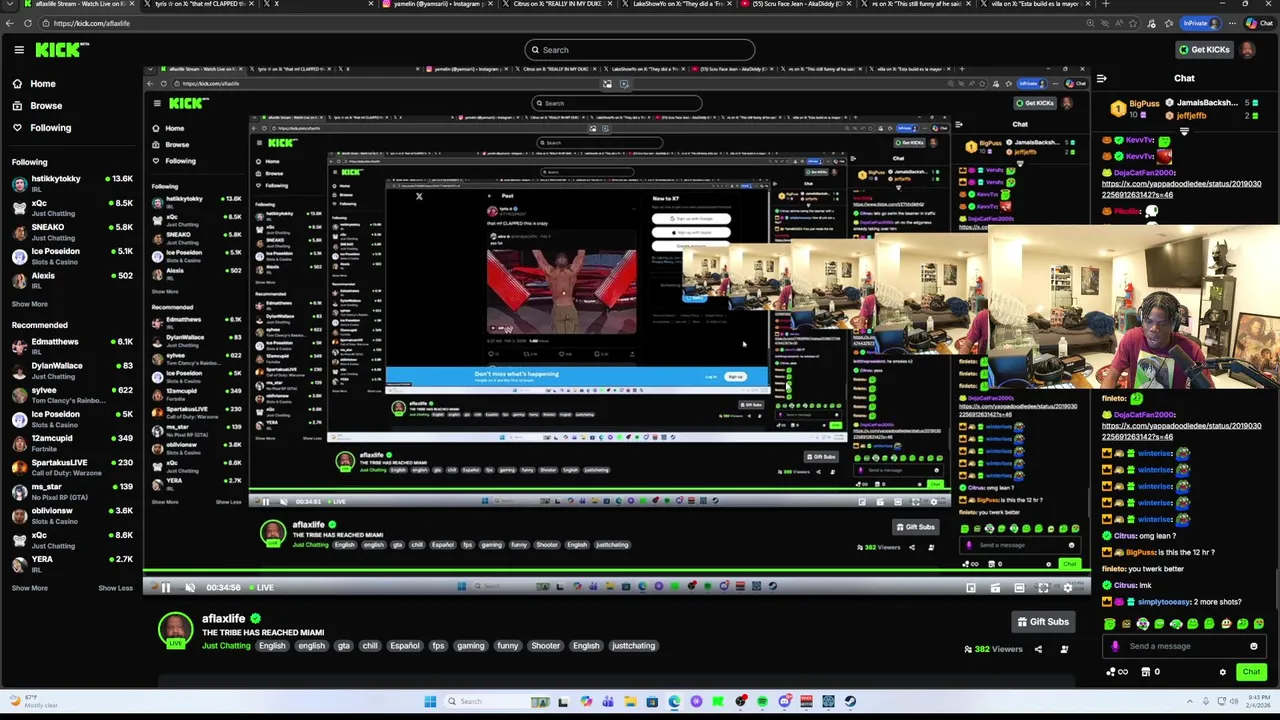The image size is (1280, 720).
Task: Expand gift leaderboard with down chevron
Action: pyautogui.click(x=1184, y=131)
